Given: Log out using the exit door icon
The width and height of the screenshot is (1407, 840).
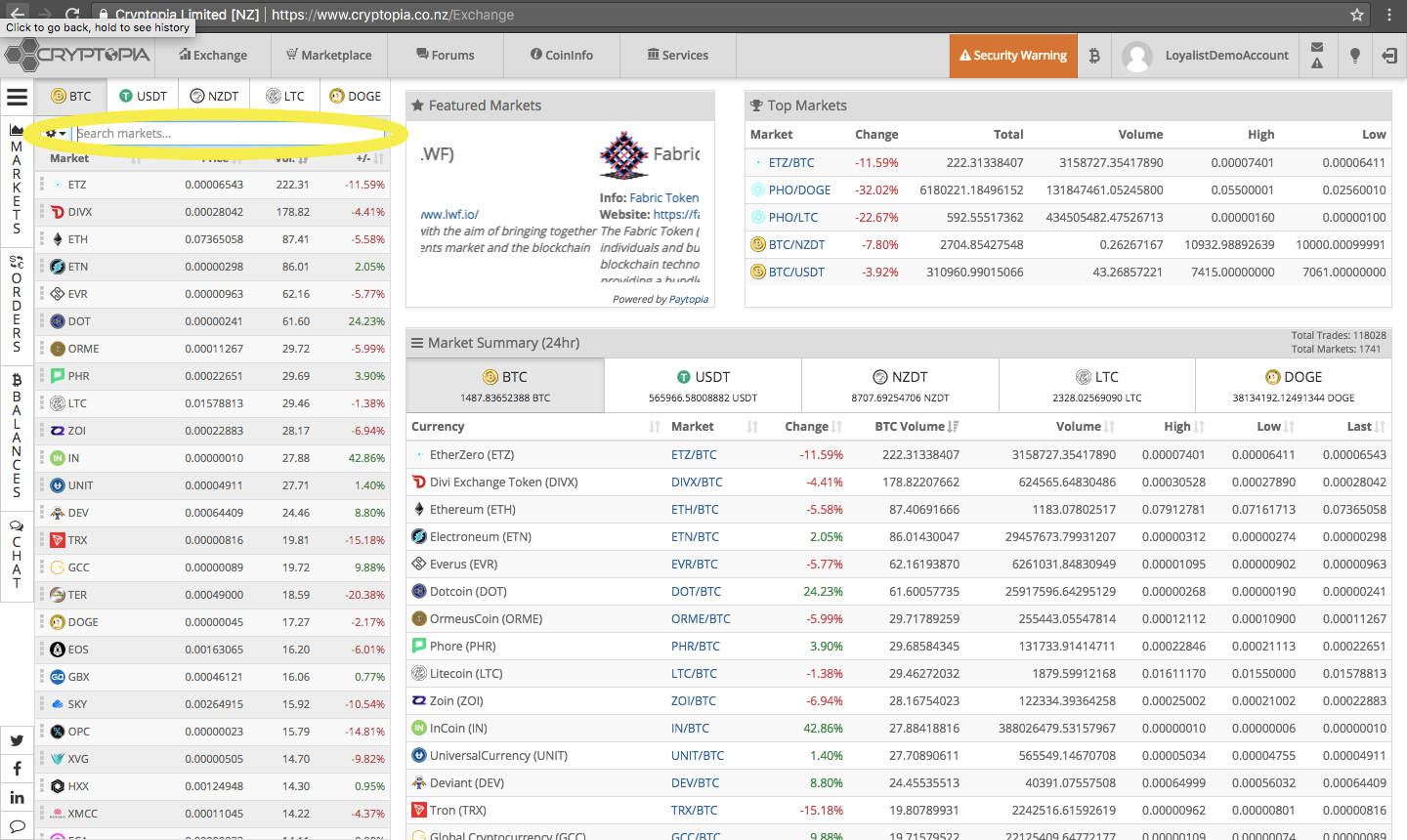Looking at the screenshot, I should [1388, 56].
